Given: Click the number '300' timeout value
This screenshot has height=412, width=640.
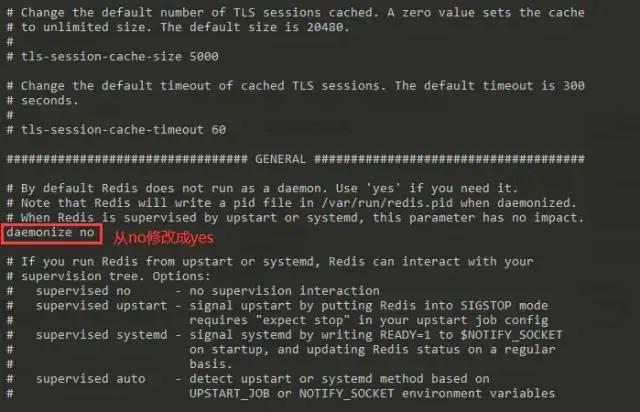Looking at the screenshot, I should tap(574, 86).
